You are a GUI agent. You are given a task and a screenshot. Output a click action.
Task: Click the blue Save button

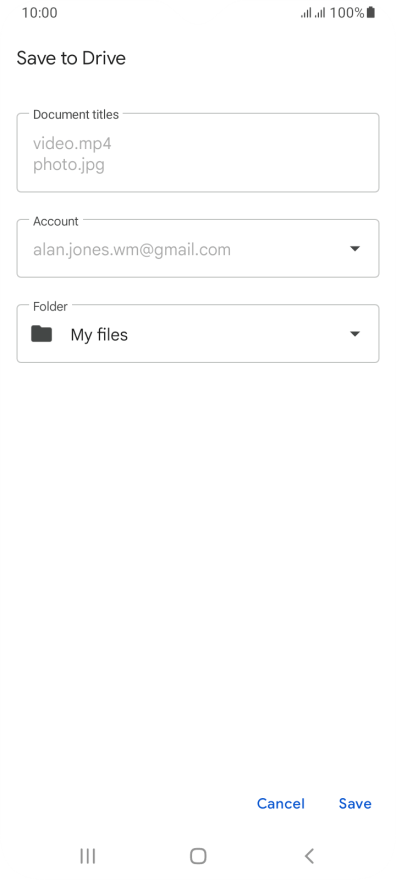[355, 804]
